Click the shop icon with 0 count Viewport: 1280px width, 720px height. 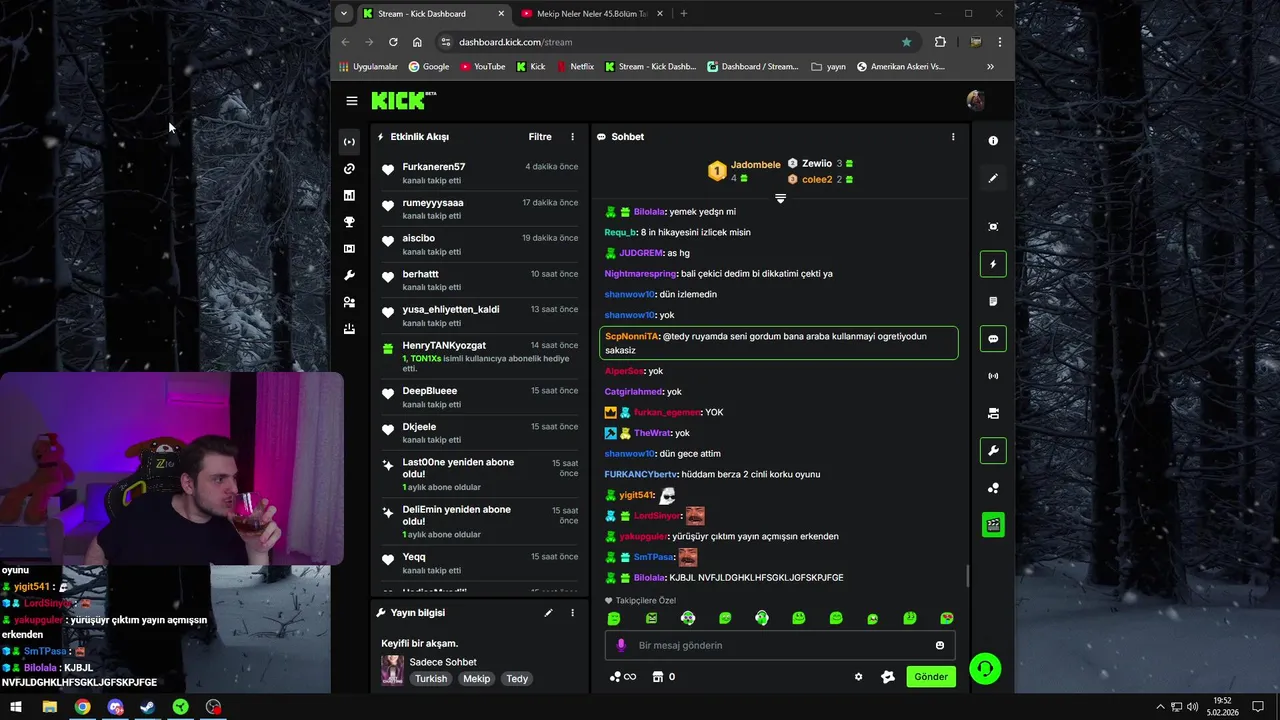(664, 677)
